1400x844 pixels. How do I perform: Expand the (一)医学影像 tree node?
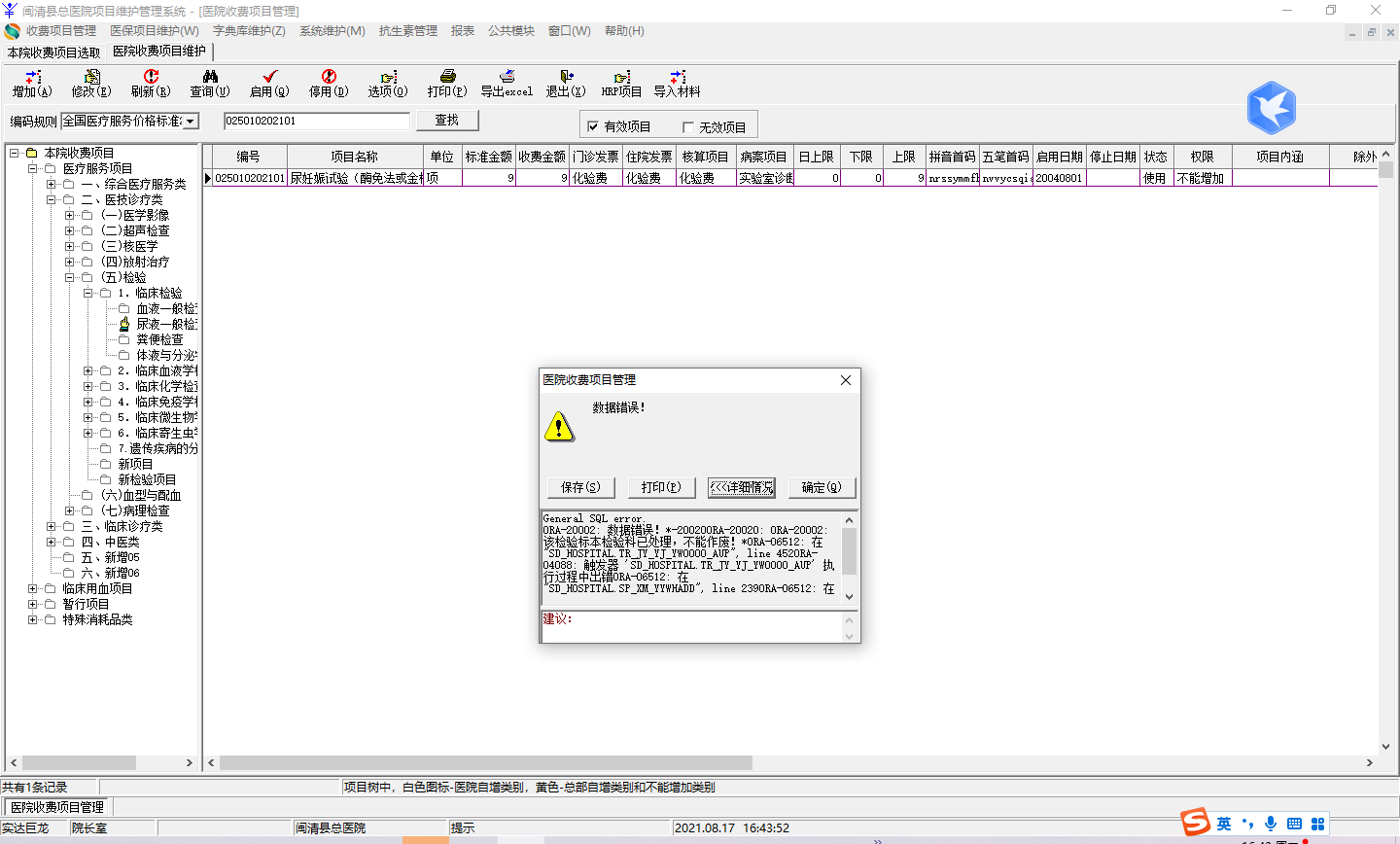point(69,215)
